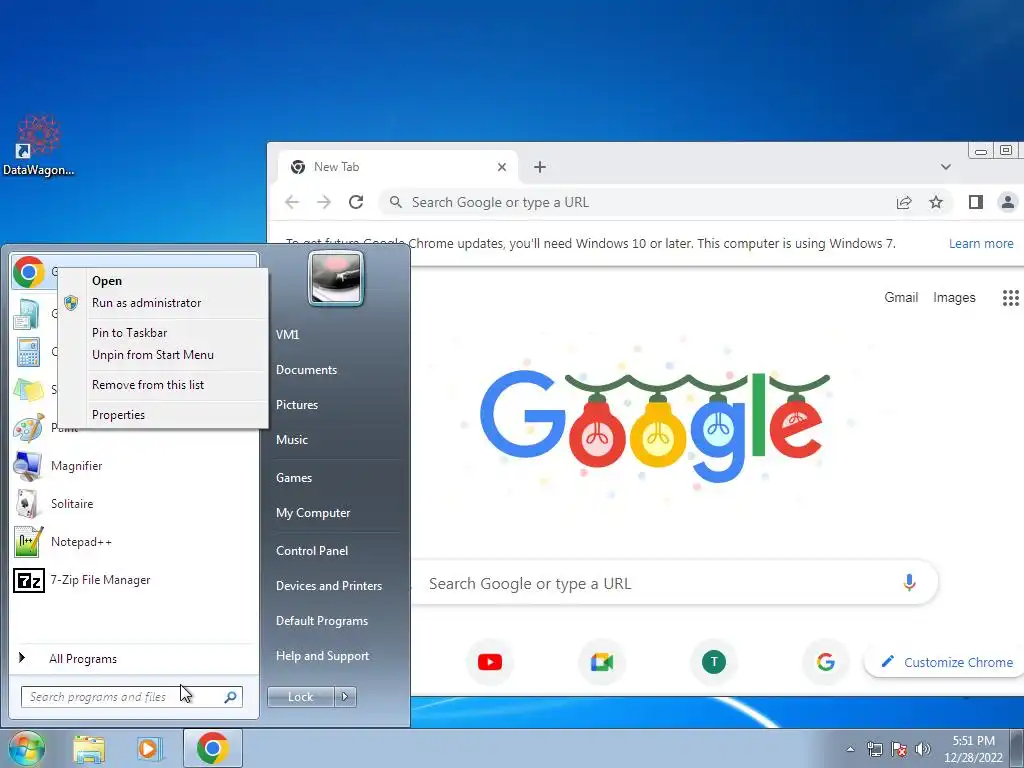
Task: Select the DataWagon desktop shortcut
Action: (39, 147)
